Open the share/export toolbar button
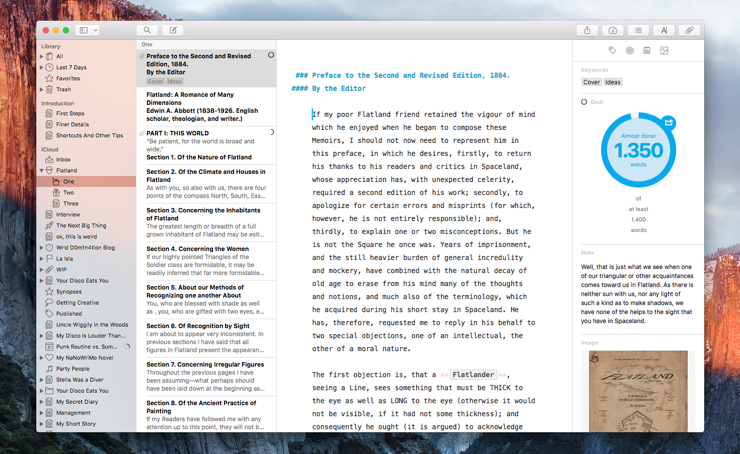The height and width of the screenshot is (454, 740). coord(587,30)
